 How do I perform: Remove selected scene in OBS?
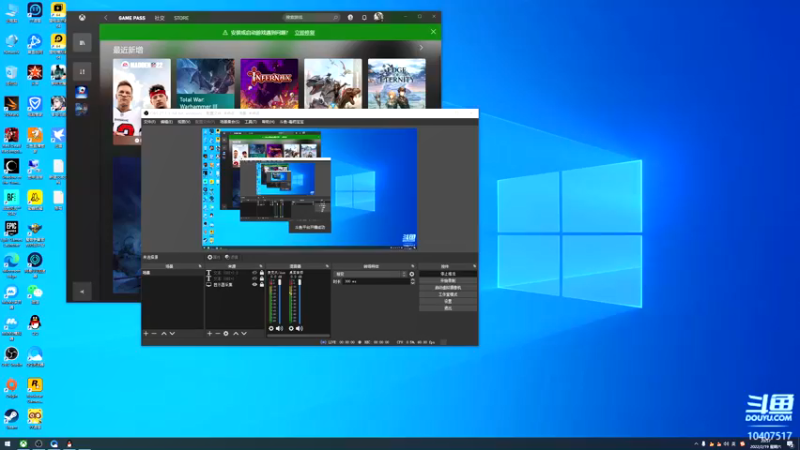tap(154, 334)
